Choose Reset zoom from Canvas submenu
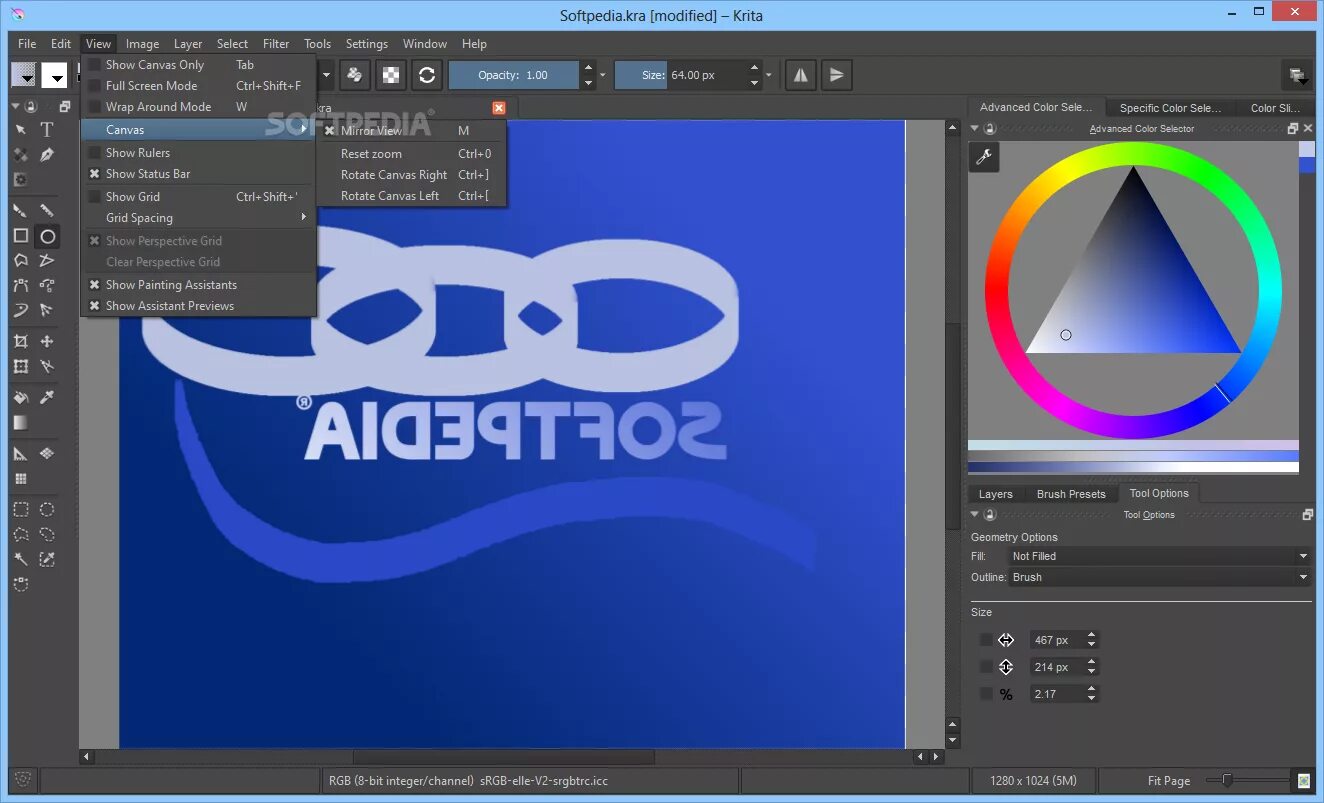1324x803 pixels. click(x=411, y=153)
